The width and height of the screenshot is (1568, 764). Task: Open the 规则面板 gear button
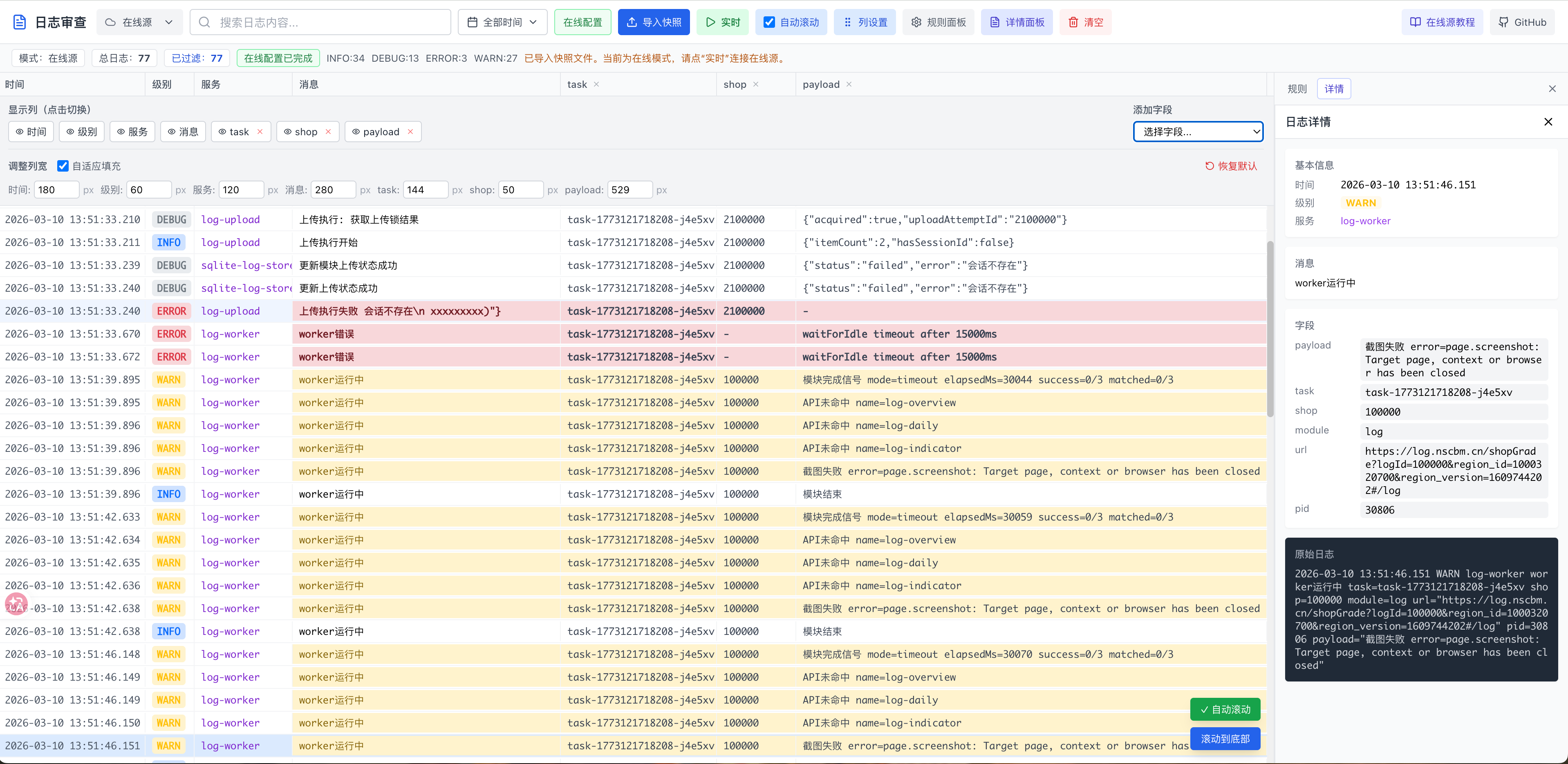point(938,22)
